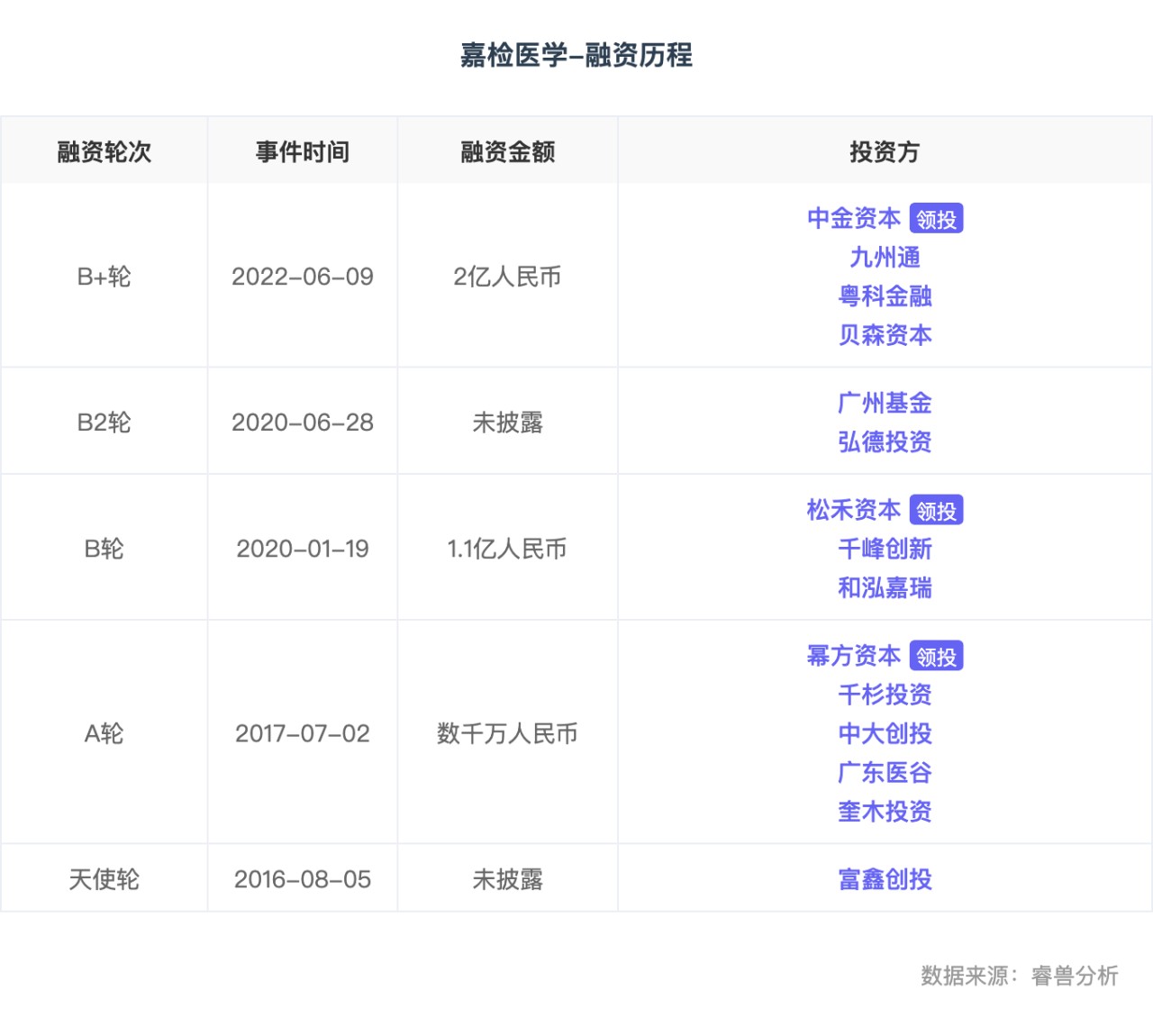
Task: Select the date 2020-01-19
Action: (x=303, y=549)
